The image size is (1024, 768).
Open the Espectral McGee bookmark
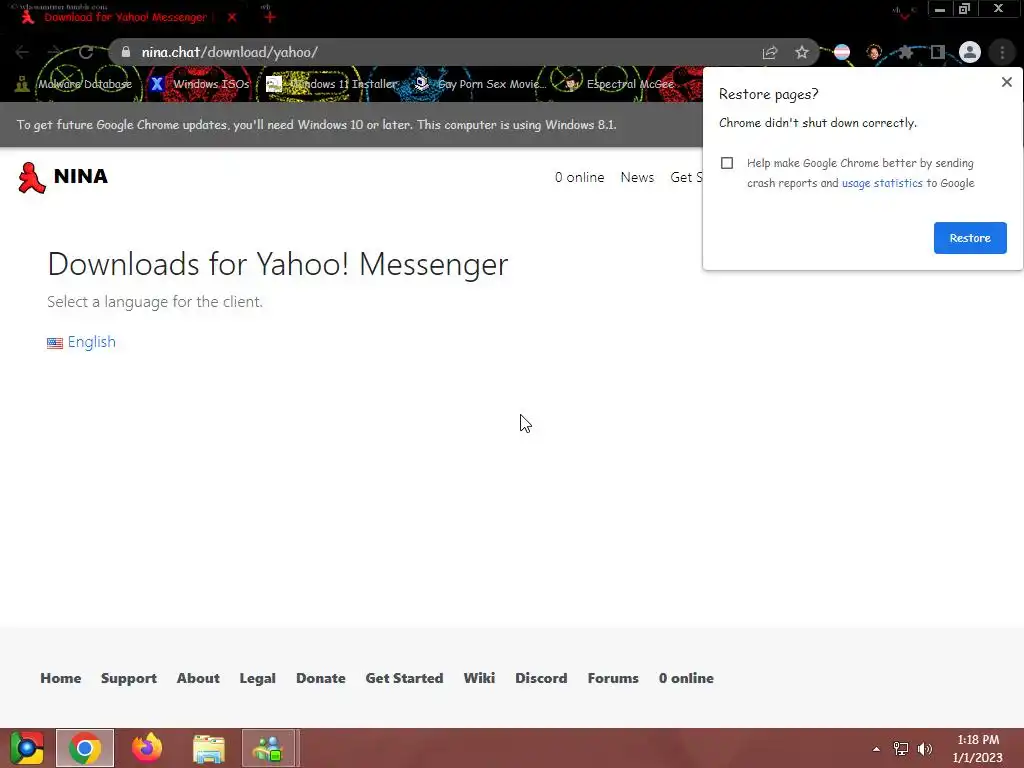click(619, 84)
